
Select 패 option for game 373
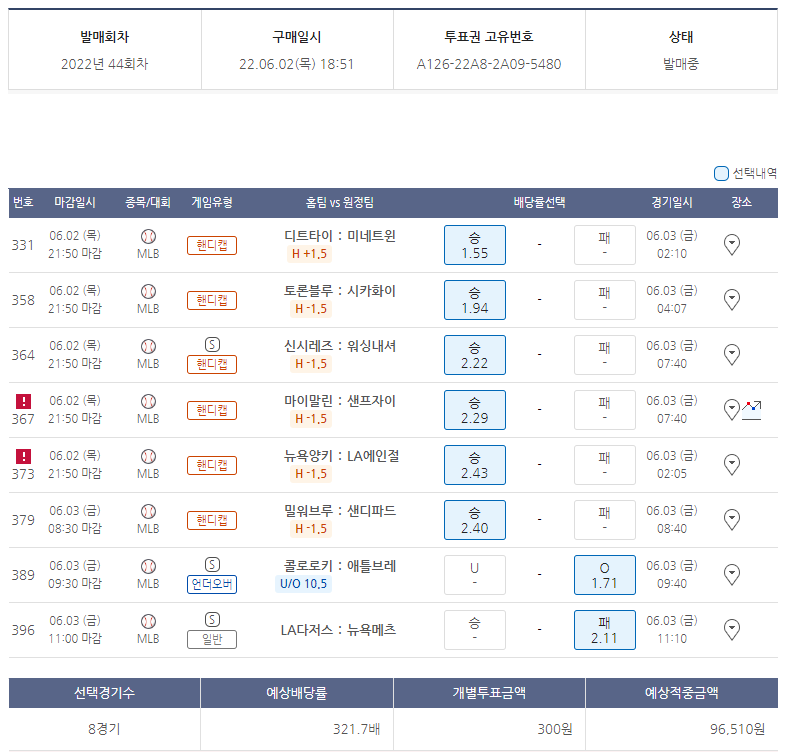605,465
